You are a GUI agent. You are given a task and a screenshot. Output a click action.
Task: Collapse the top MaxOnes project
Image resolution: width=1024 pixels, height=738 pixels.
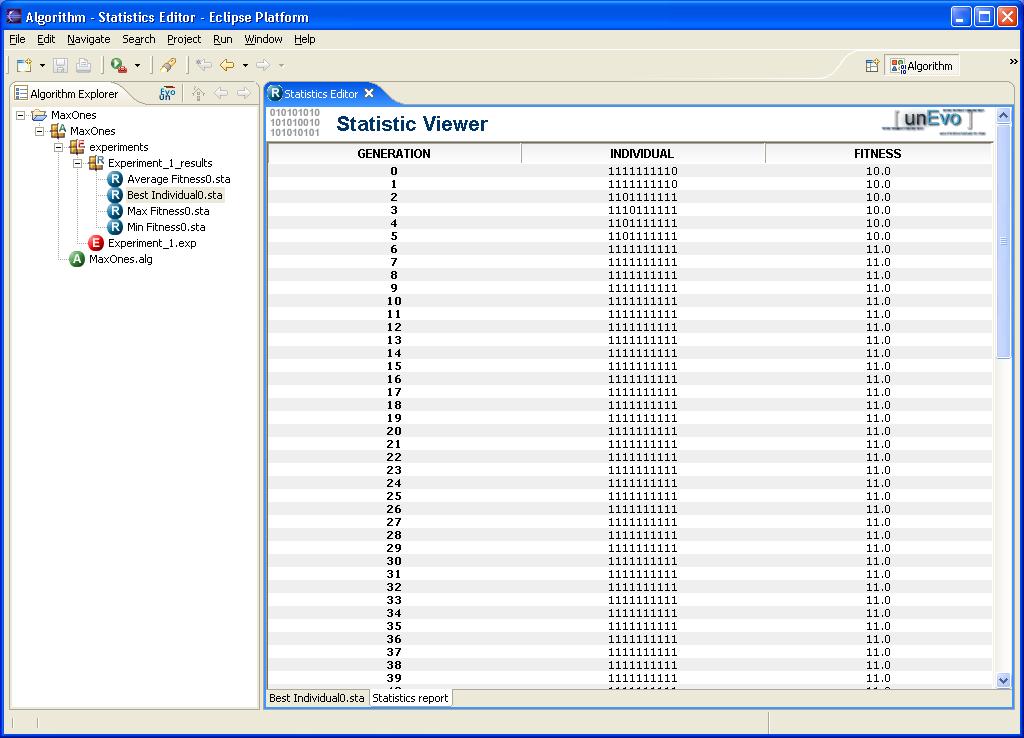pyautogui.click(x=20, y=115)
